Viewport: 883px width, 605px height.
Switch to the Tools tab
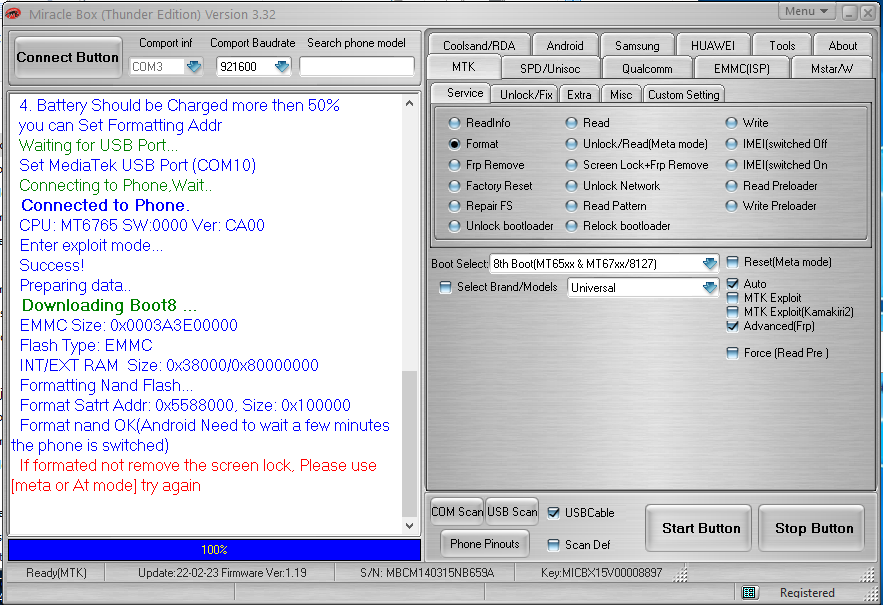(x=782, y=46)
